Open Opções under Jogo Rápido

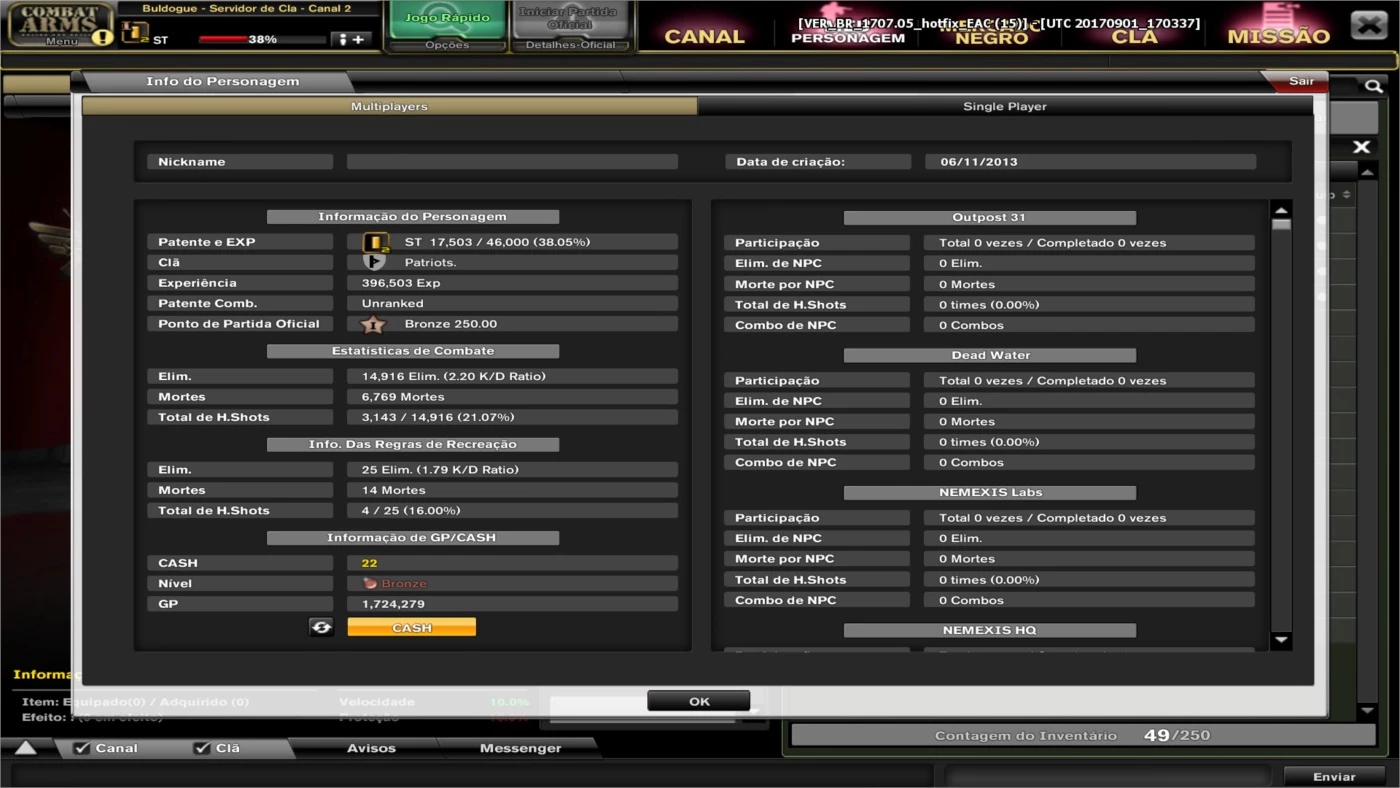pyautogui.click(x=447, y=45)
